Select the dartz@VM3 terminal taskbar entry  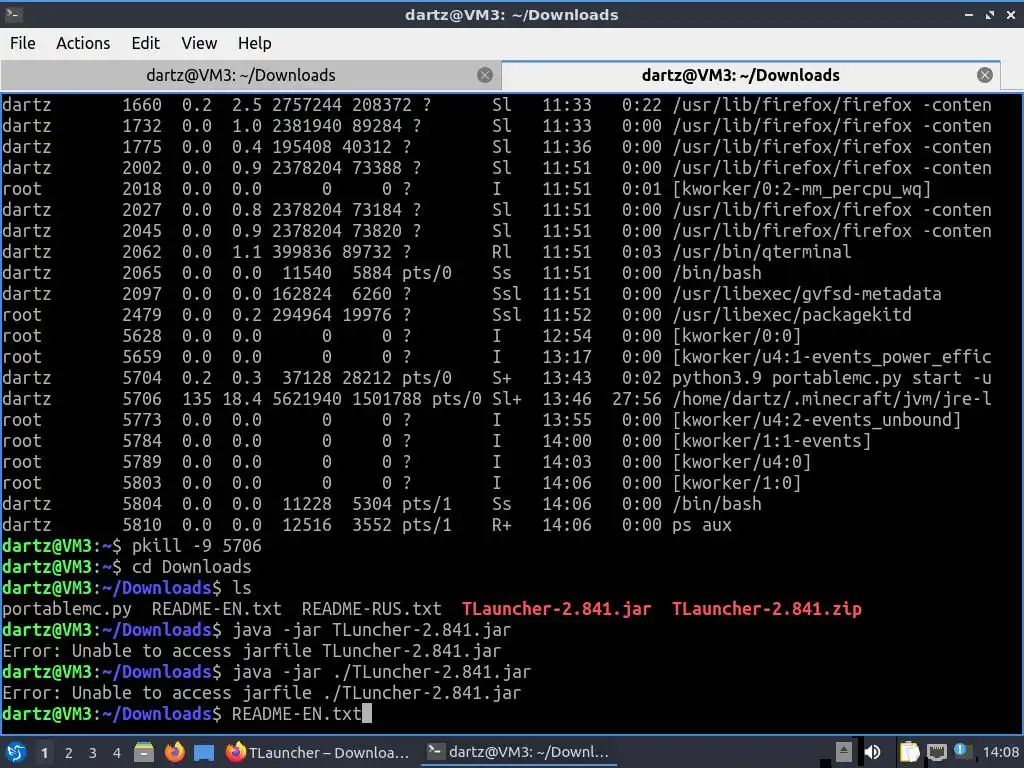coord(519,752)
